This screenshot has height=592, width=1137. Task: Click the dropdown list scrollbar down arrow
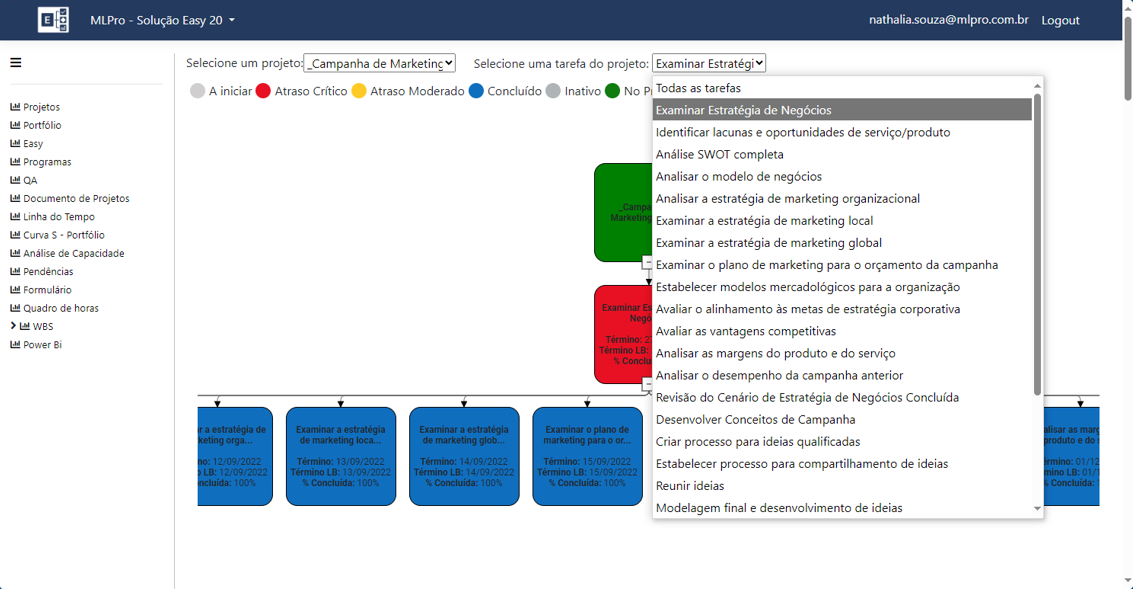[x=1037, y=509]
